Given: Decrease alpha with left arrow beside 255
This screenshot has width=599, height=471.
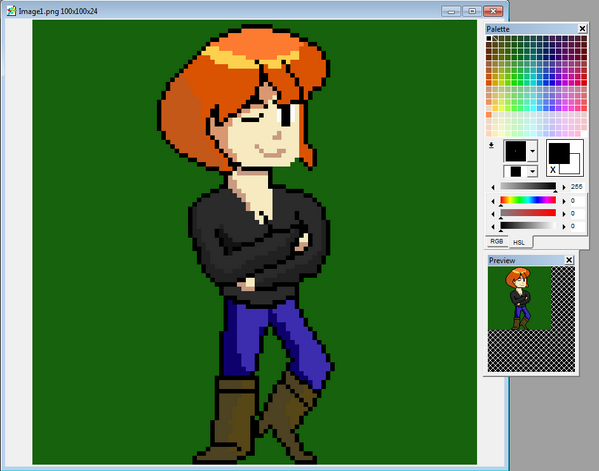Looking at the screenshot, I should [x=493, y=187].
